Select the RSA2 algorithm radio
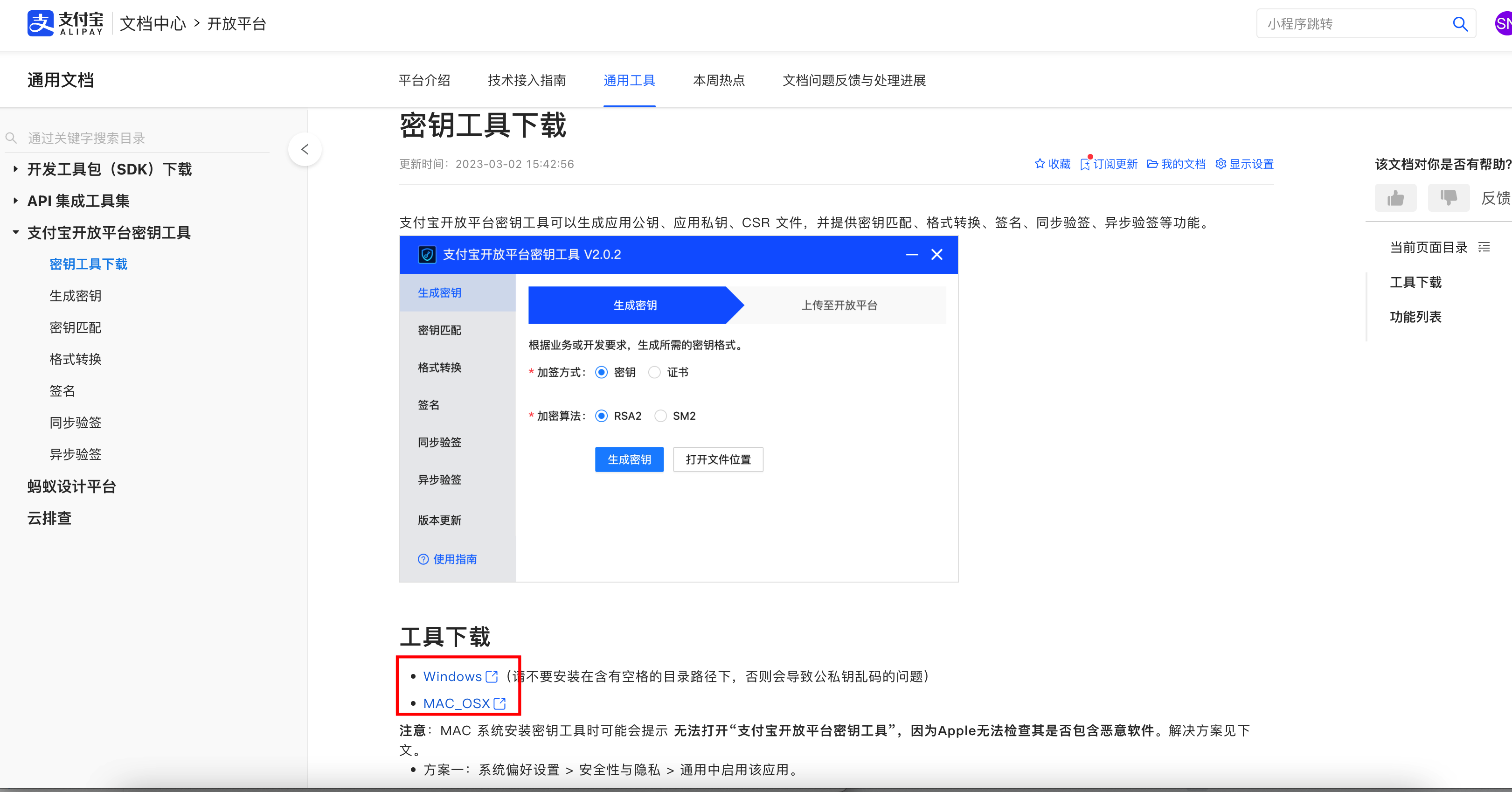 point(601,416)
